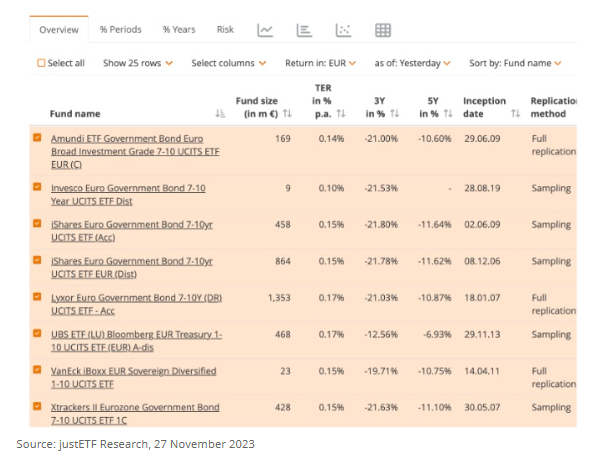Image resolution: width=597 pixels, height=460 pixels.
Task: Switch to the Risk tab
Action: pyautogui.click(x=225, y=30)
